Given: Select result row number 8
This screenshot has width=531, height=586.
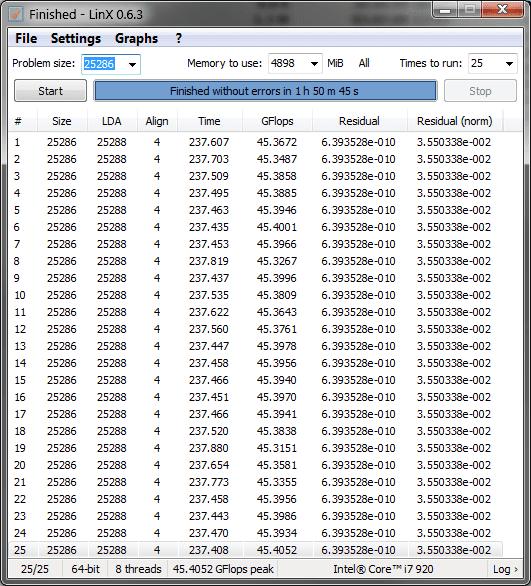Looking at the screenshot, I should tap(256, 261).
